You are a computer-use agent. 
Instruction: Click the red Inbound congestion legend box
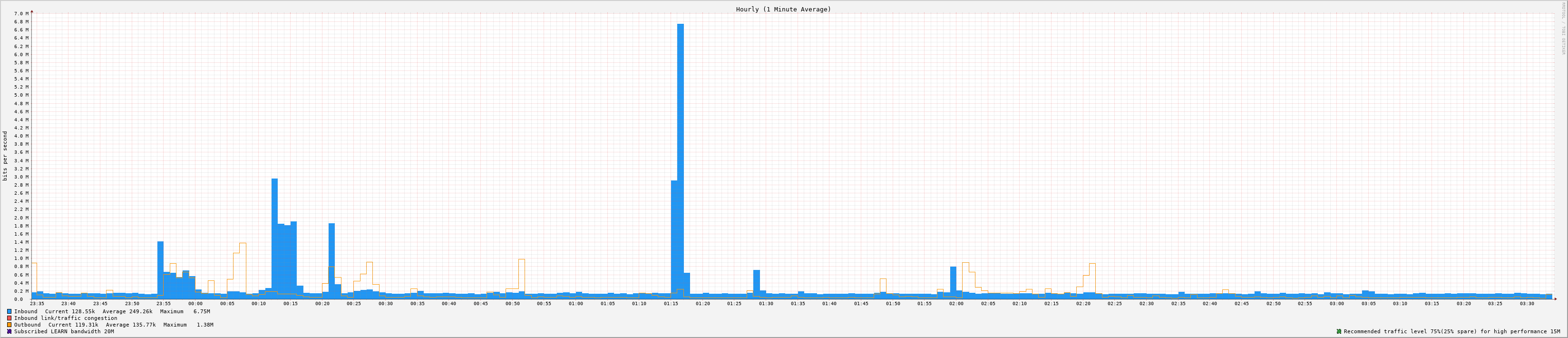[9, 318]
